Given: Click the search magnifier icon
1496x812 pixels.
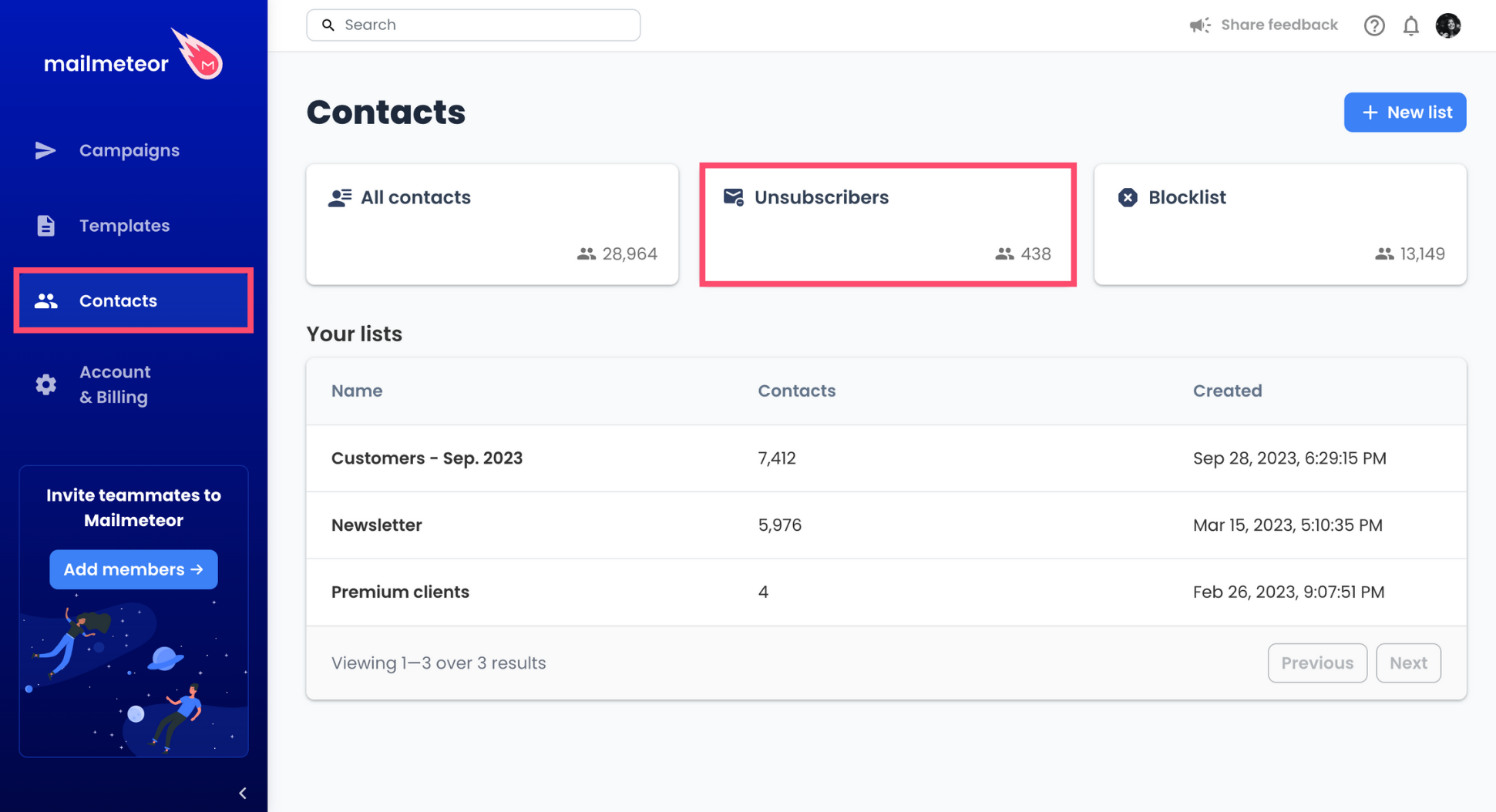Looking at the screenshot, I should pyautogui.click(x=328, y=25).
